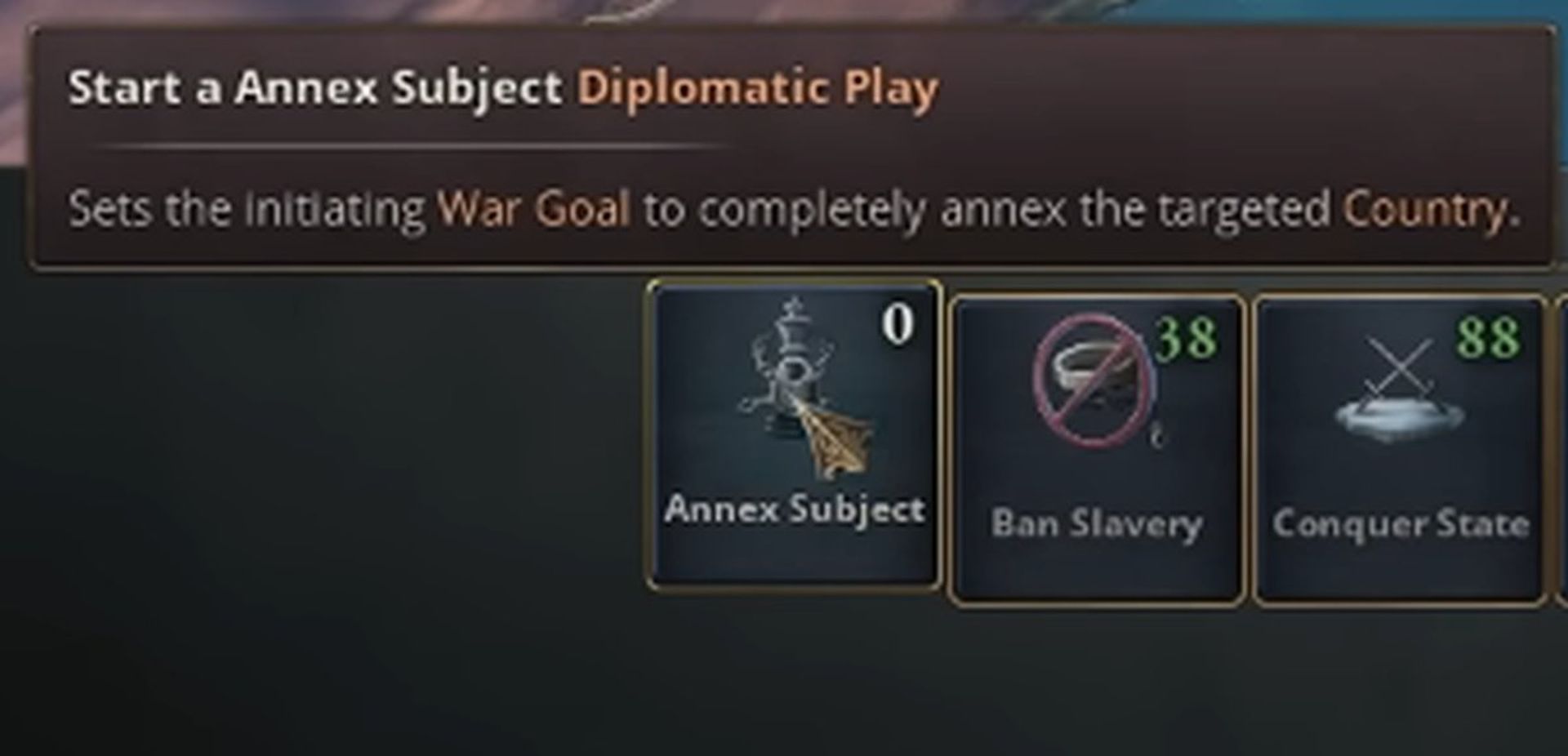1568x756 pixels.
Task: Click the green 38 value on Ban Slavery
Action: tap(1186, 338)
